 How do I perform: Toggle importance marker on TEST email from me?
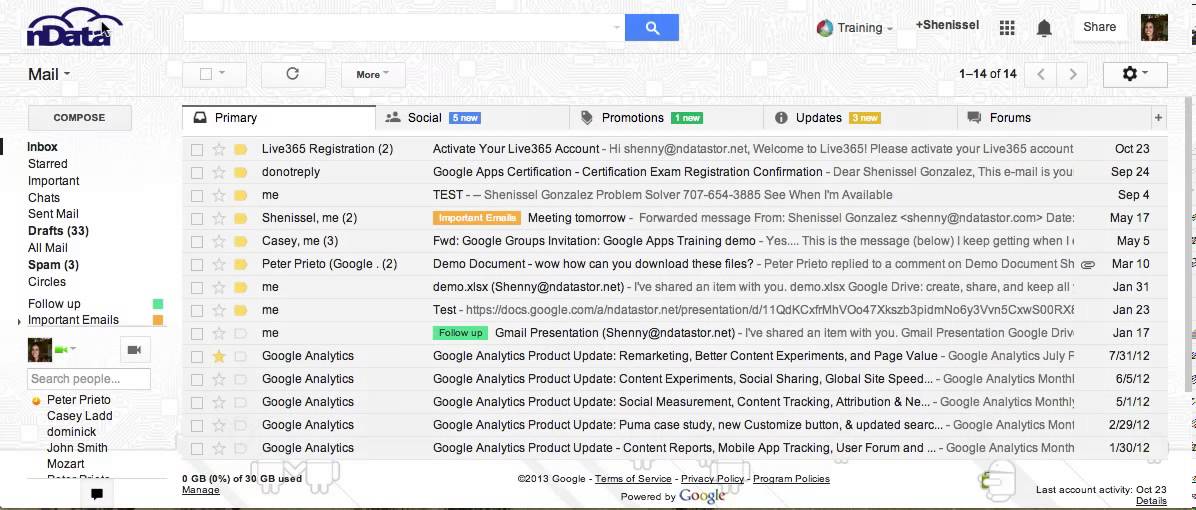click(240, 195)
